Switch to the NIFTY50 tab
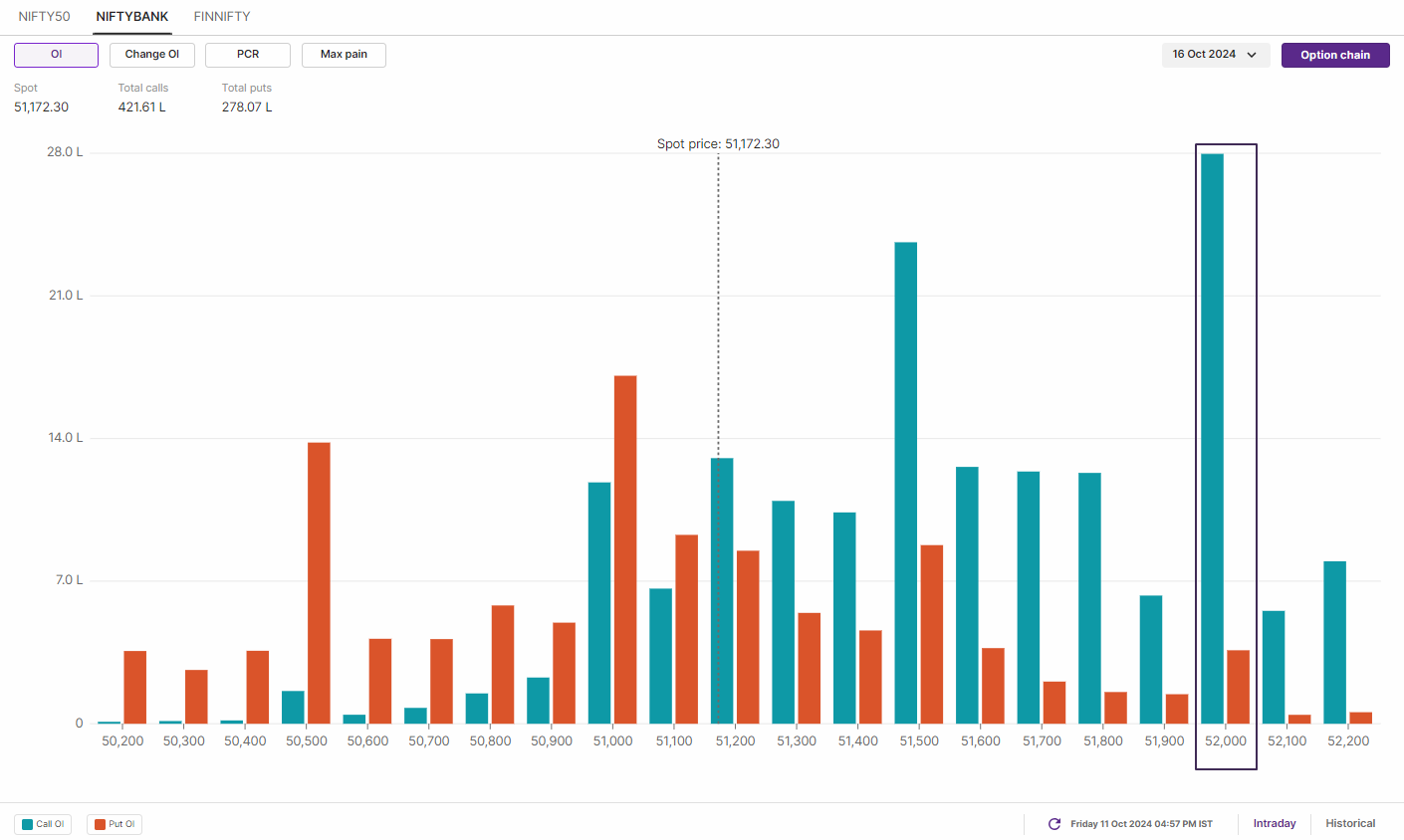This screenshot has width=1404, height=840. pyautogui.click(x=44, y=17)
